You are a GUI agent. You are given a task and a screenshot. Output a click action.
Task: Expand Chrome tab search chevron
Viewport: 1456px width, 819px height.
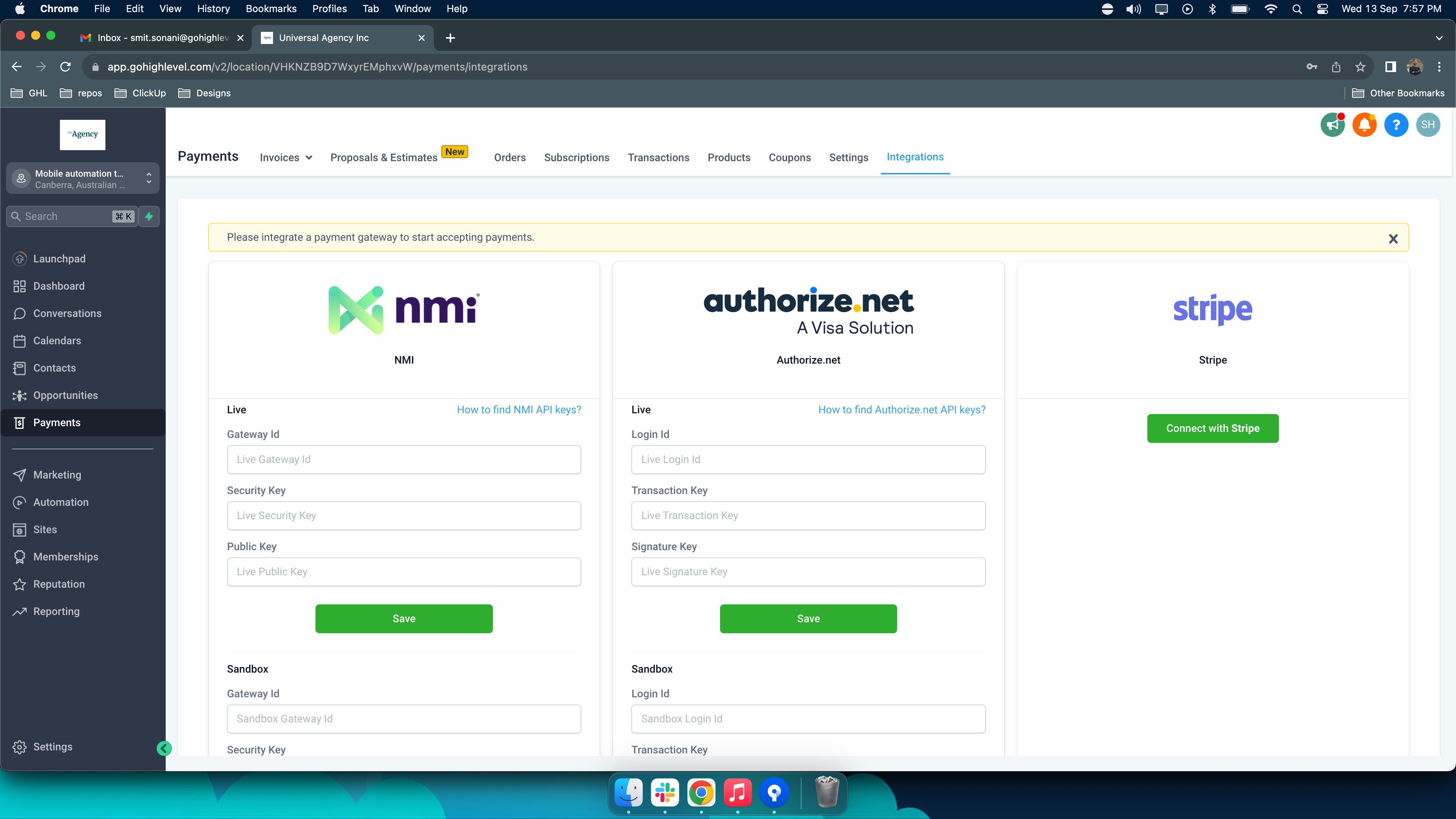click(x=1439, y=38)
